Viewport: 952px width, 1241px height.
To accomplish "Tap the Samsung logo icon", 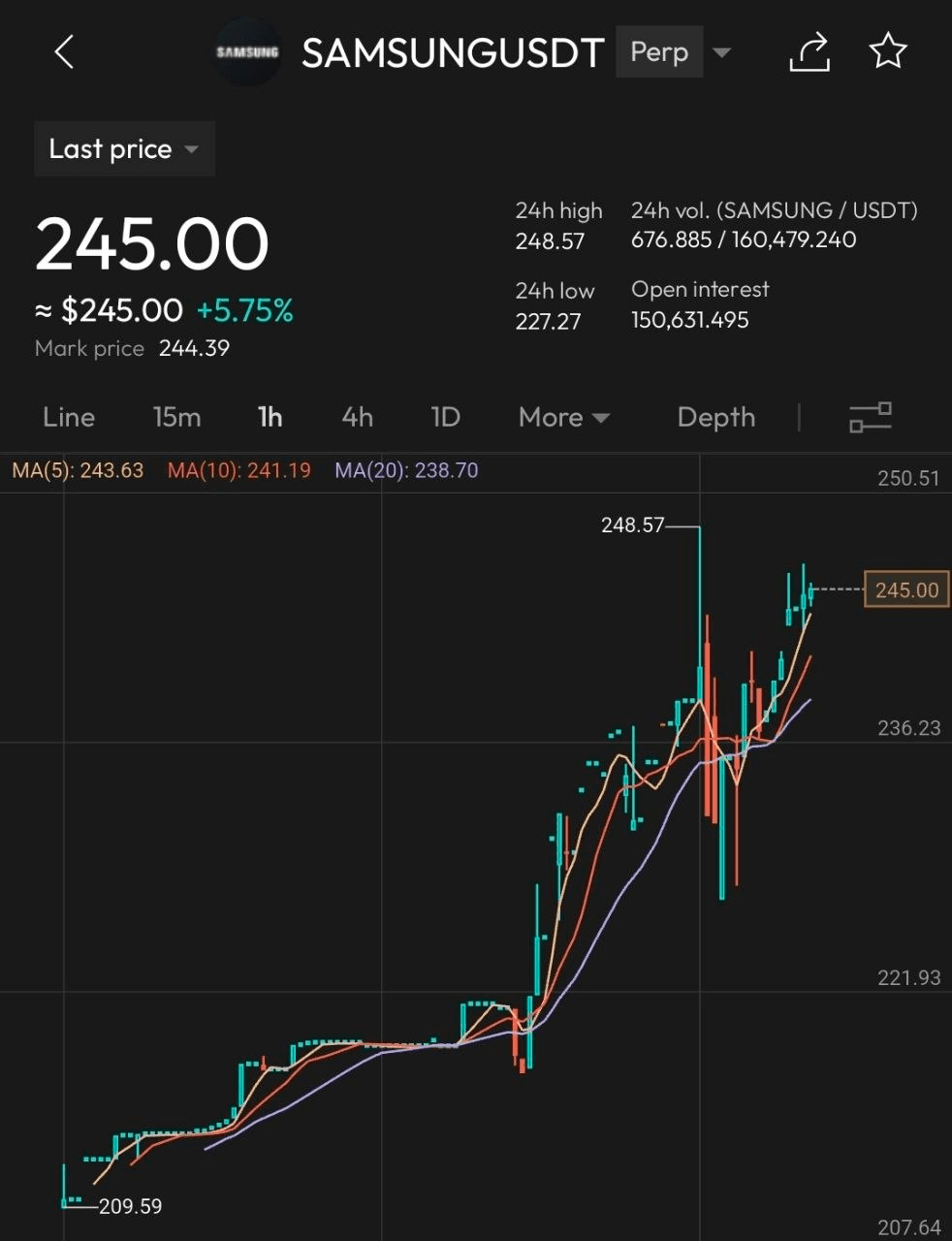I will click(247, 52).
